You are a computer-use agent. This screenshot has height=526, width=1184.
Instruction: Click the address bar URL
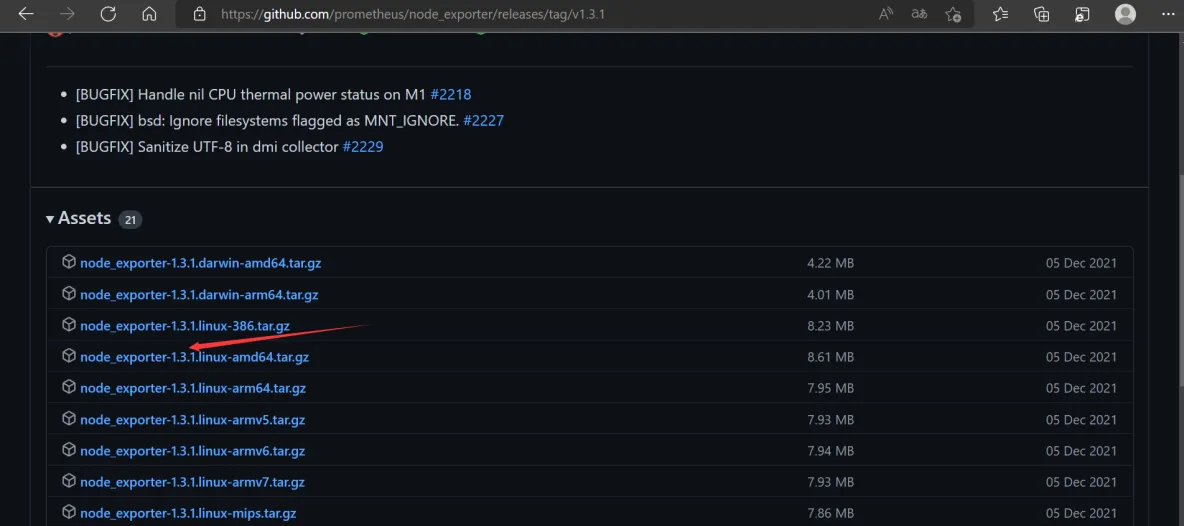(413, 14)
